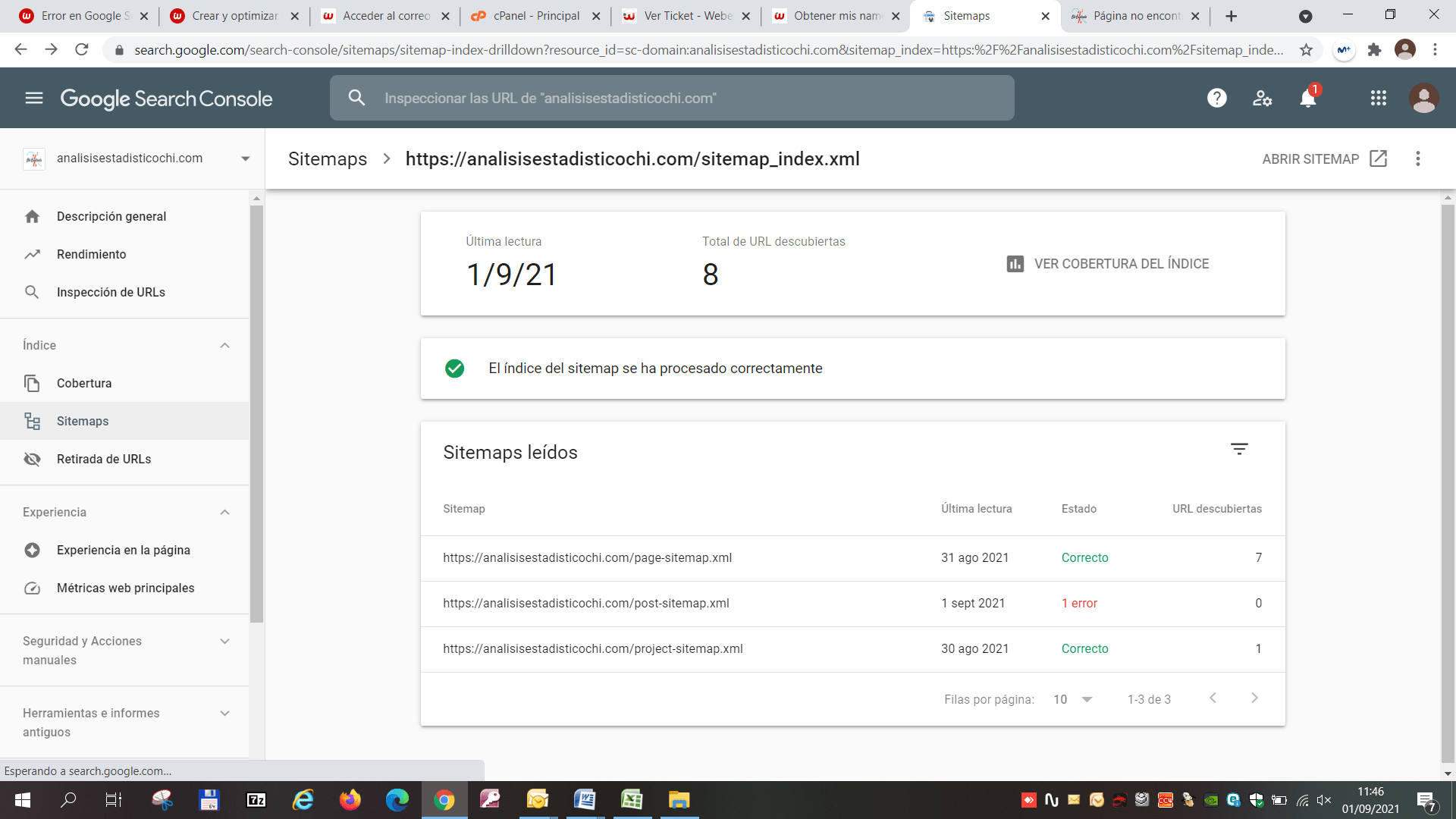This screenshot has width=1456, height=819.
Task: Open Cobertura report
Action: pyautogui.click(x=124, y=384)
